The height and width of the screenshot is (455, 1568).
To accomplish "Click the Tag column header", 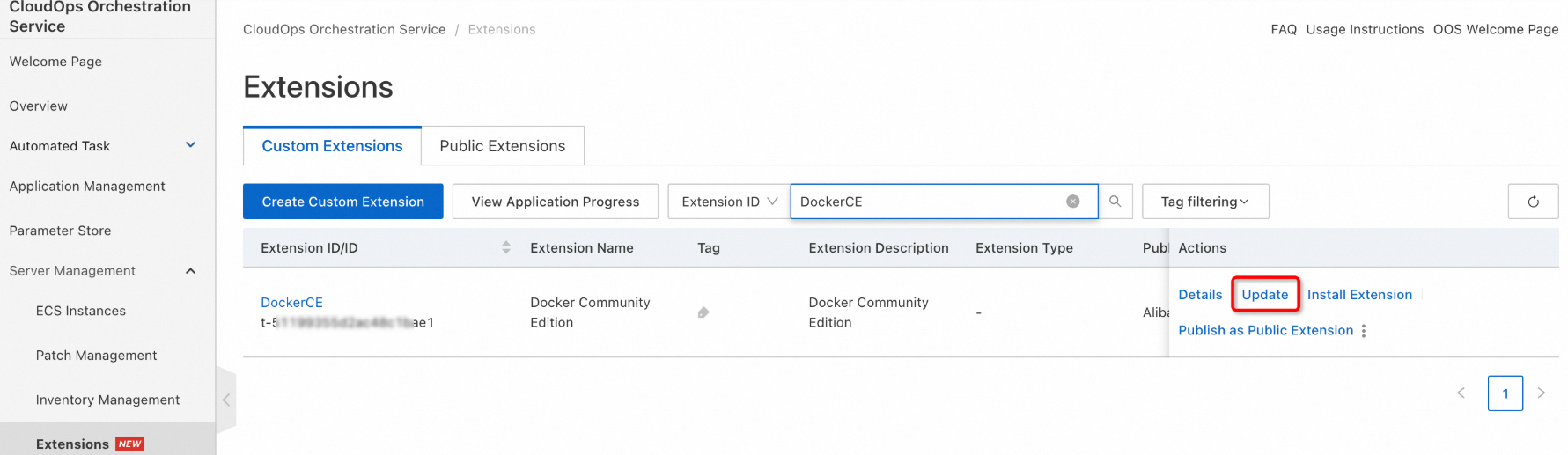I will [x=709, y=248].
